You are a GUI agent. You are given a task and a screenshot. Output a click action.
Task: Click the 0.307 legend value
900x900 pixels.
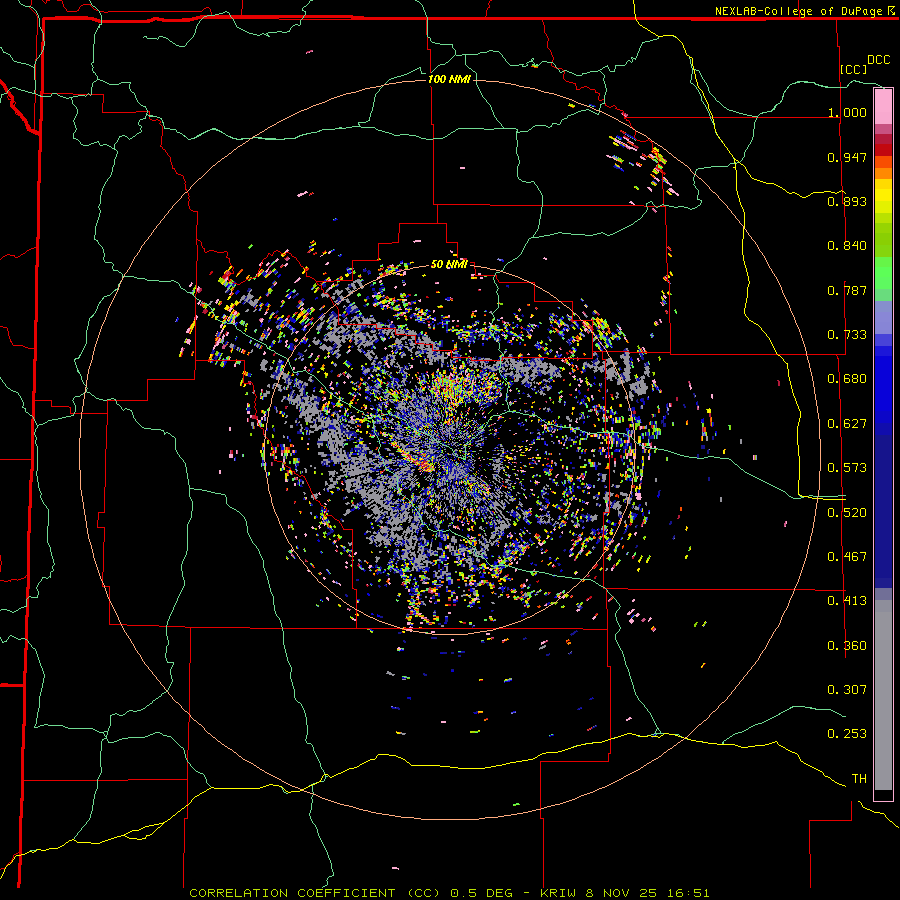(847, 690)
